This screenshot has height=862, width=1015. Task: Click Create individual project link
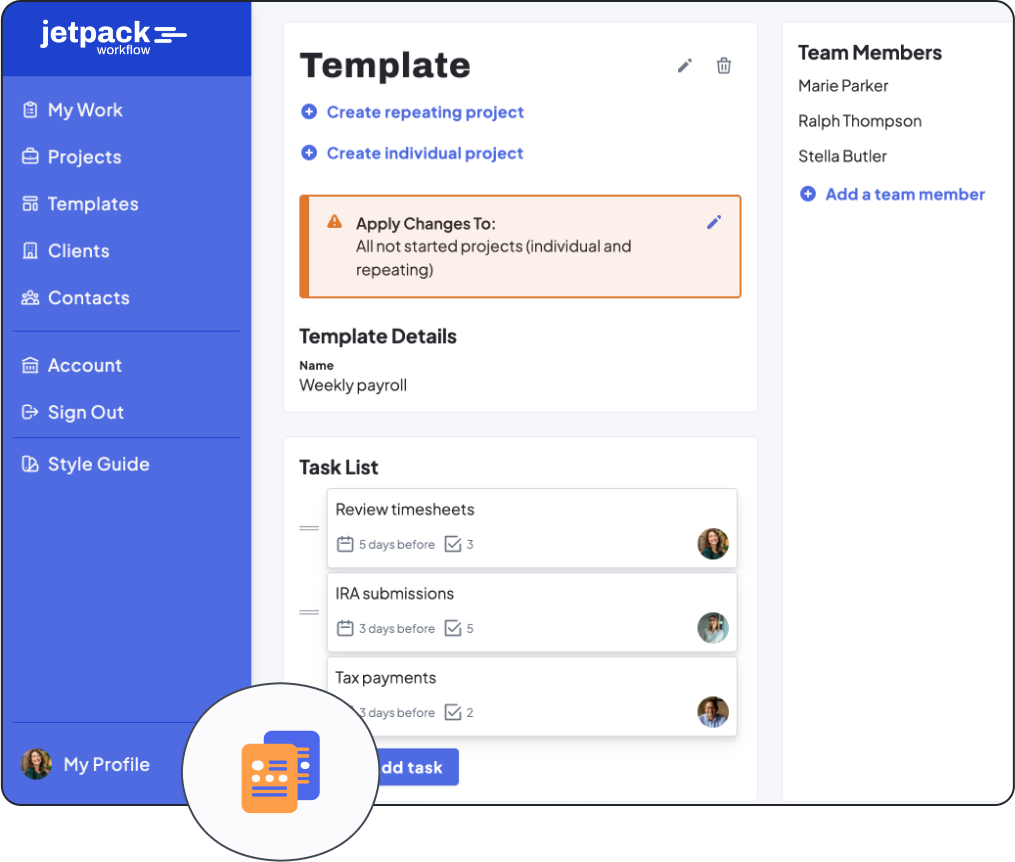tap(424, 153)
